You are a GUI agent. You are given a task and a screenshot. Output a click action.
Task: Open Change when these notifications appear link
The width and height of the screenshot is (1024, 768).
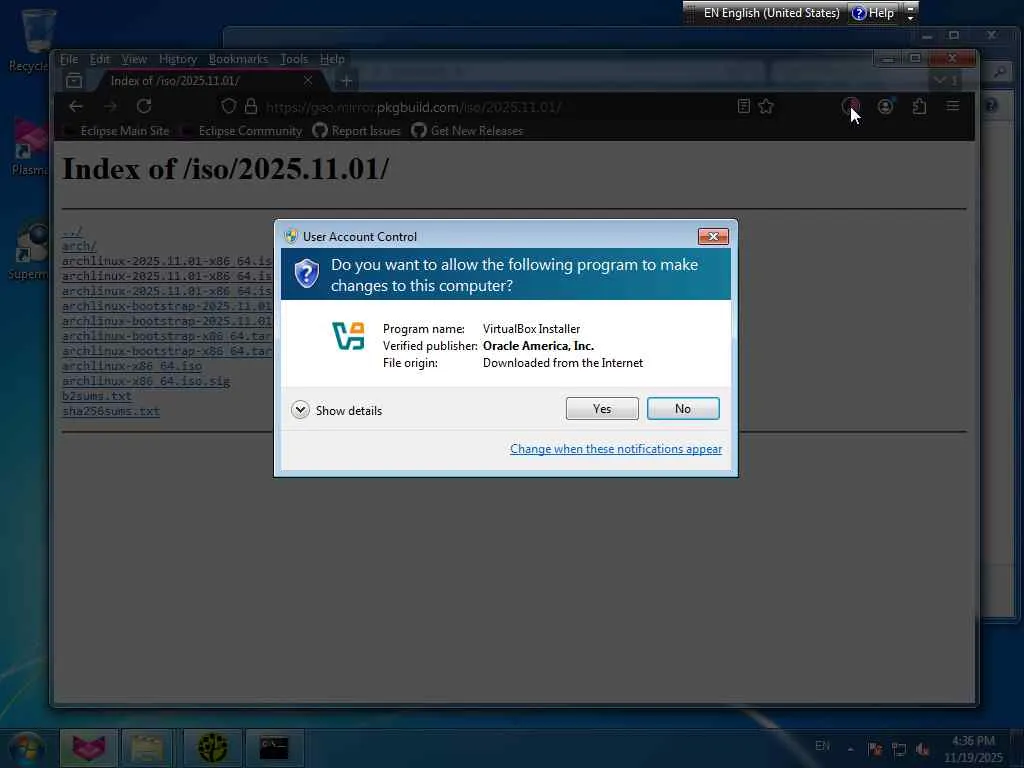pos(616,449)
